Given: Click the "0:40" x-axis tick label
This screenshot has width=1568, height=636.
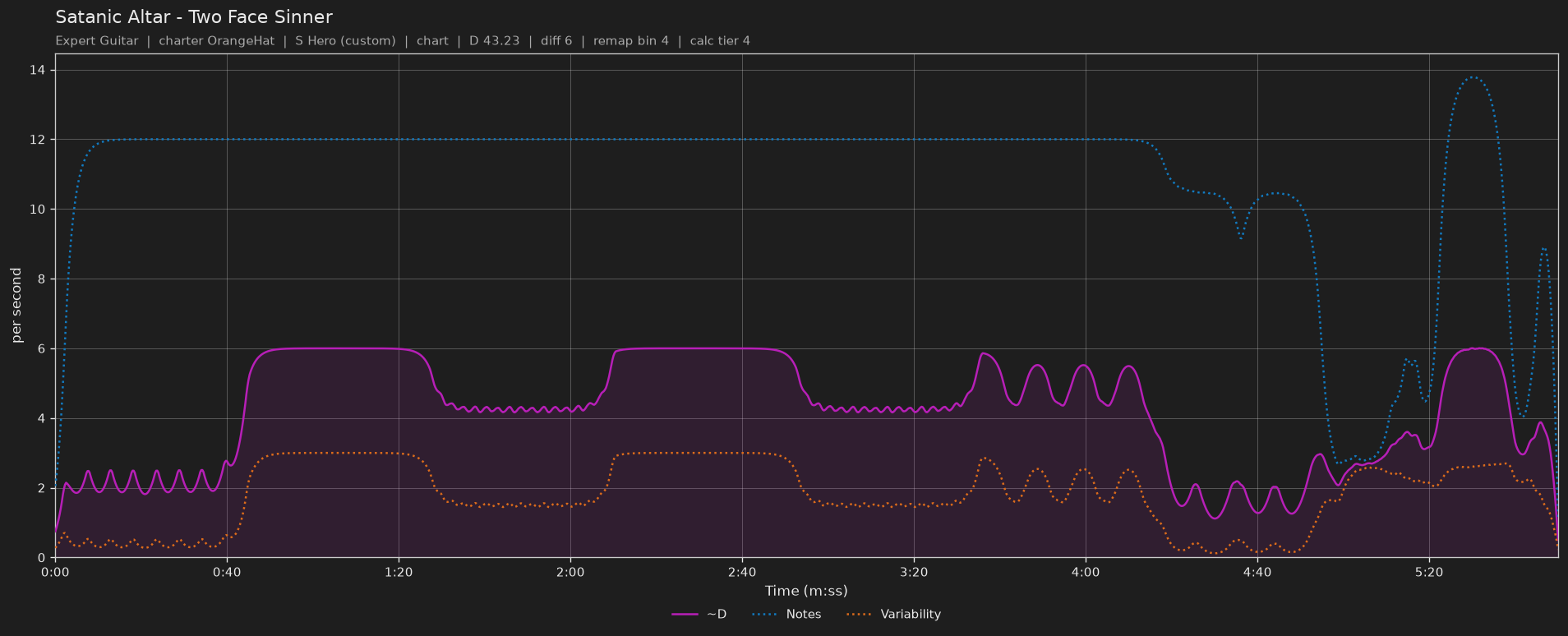Looking at the screenshot, I should pos(227,572).
